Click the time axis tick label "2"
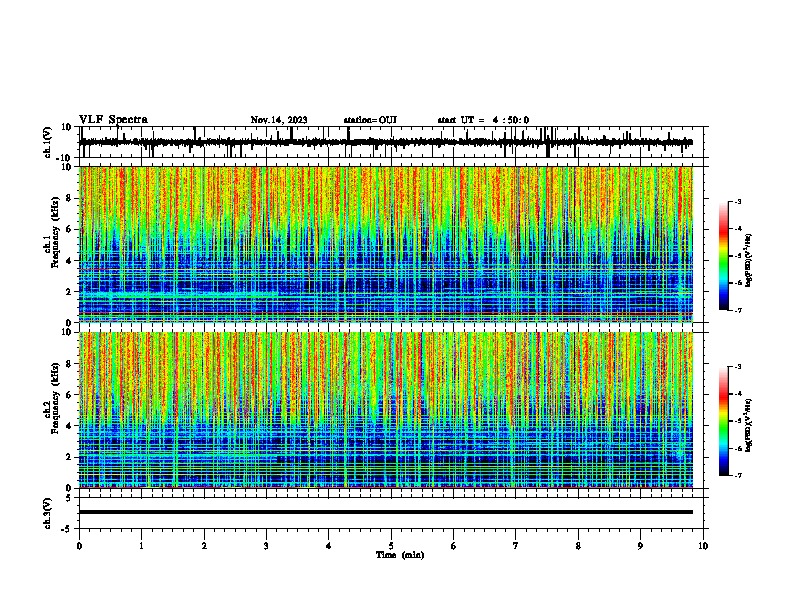 [x=204, y=546]
